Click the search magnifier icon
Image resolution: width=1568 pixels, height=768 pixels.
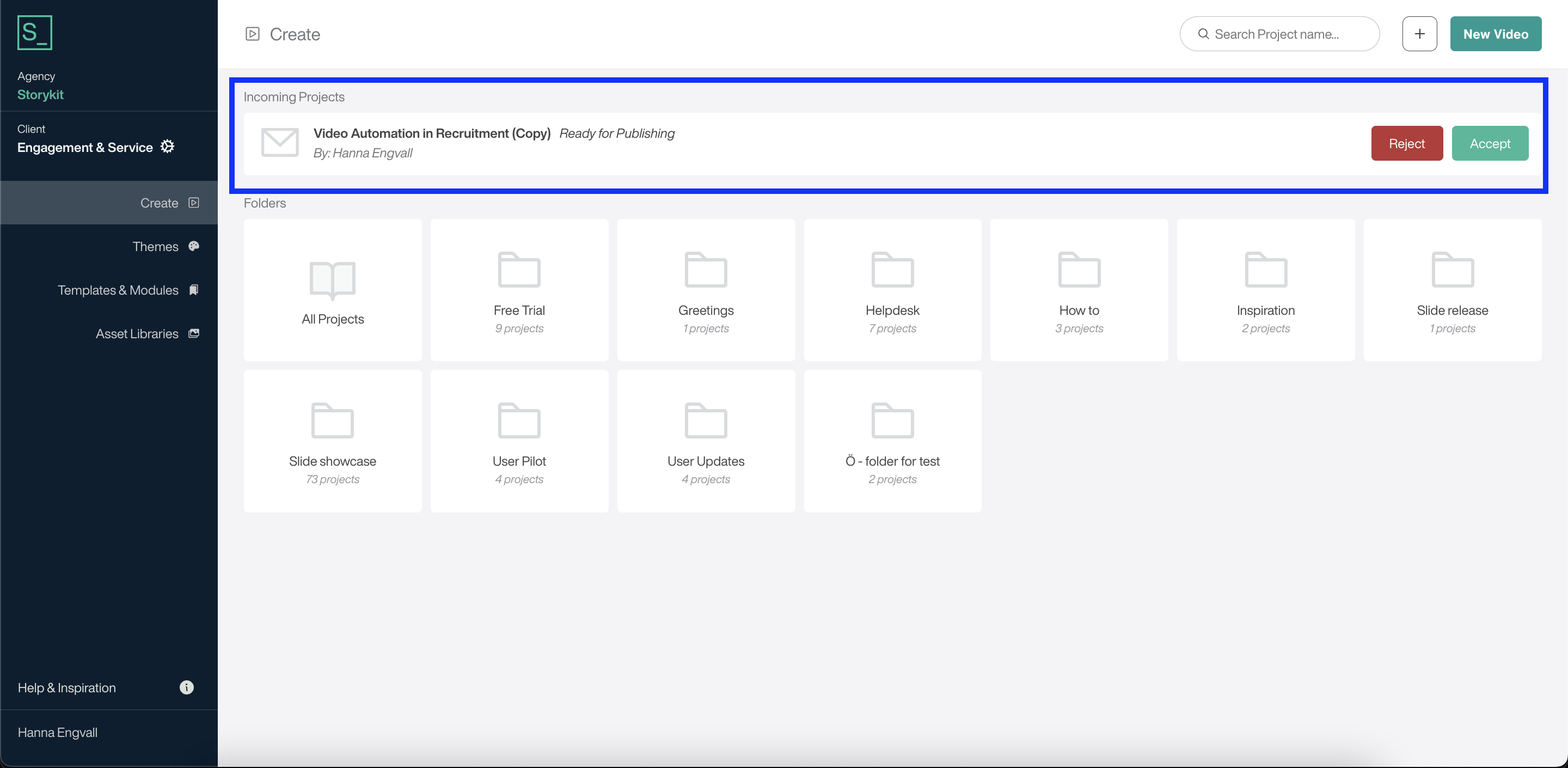click(x=1203, y=34)
